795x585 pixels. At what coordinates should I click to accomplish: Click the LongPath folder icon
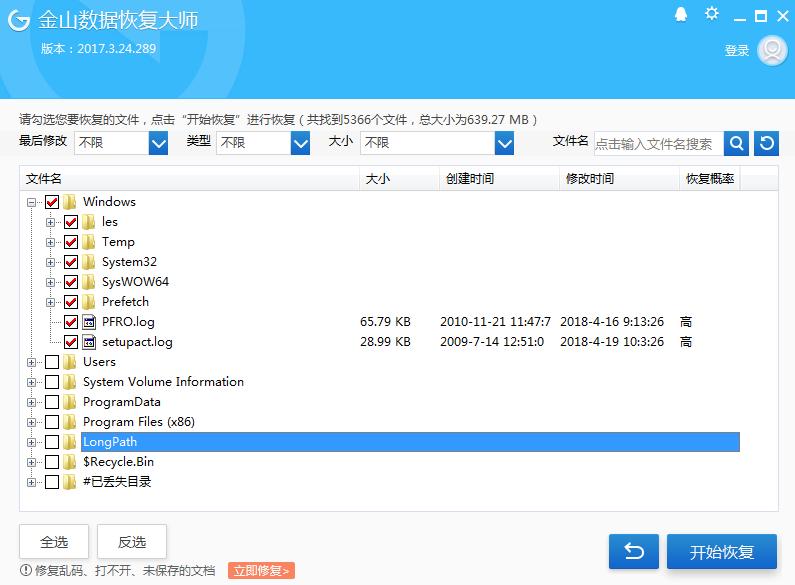coord(69,442)
